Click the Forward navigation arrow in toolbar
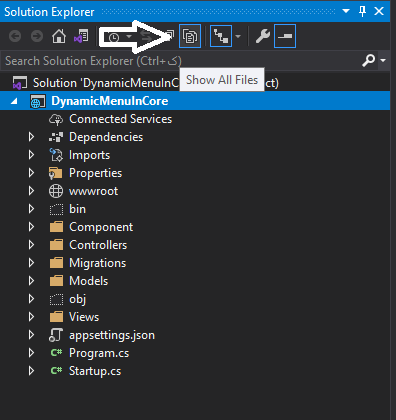This screenshot has height=420, width=396. point(37,36)
